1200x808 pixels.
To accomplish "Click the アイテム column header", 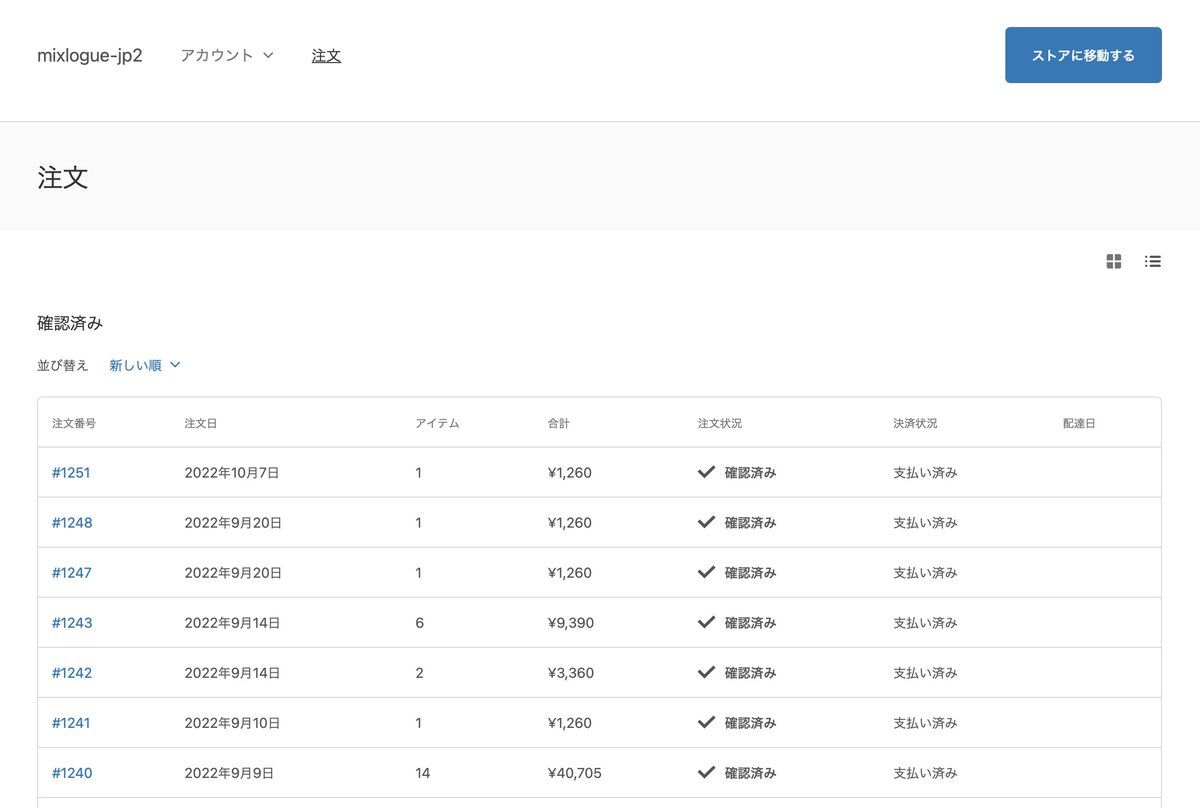I will click(x=437, y=423).
